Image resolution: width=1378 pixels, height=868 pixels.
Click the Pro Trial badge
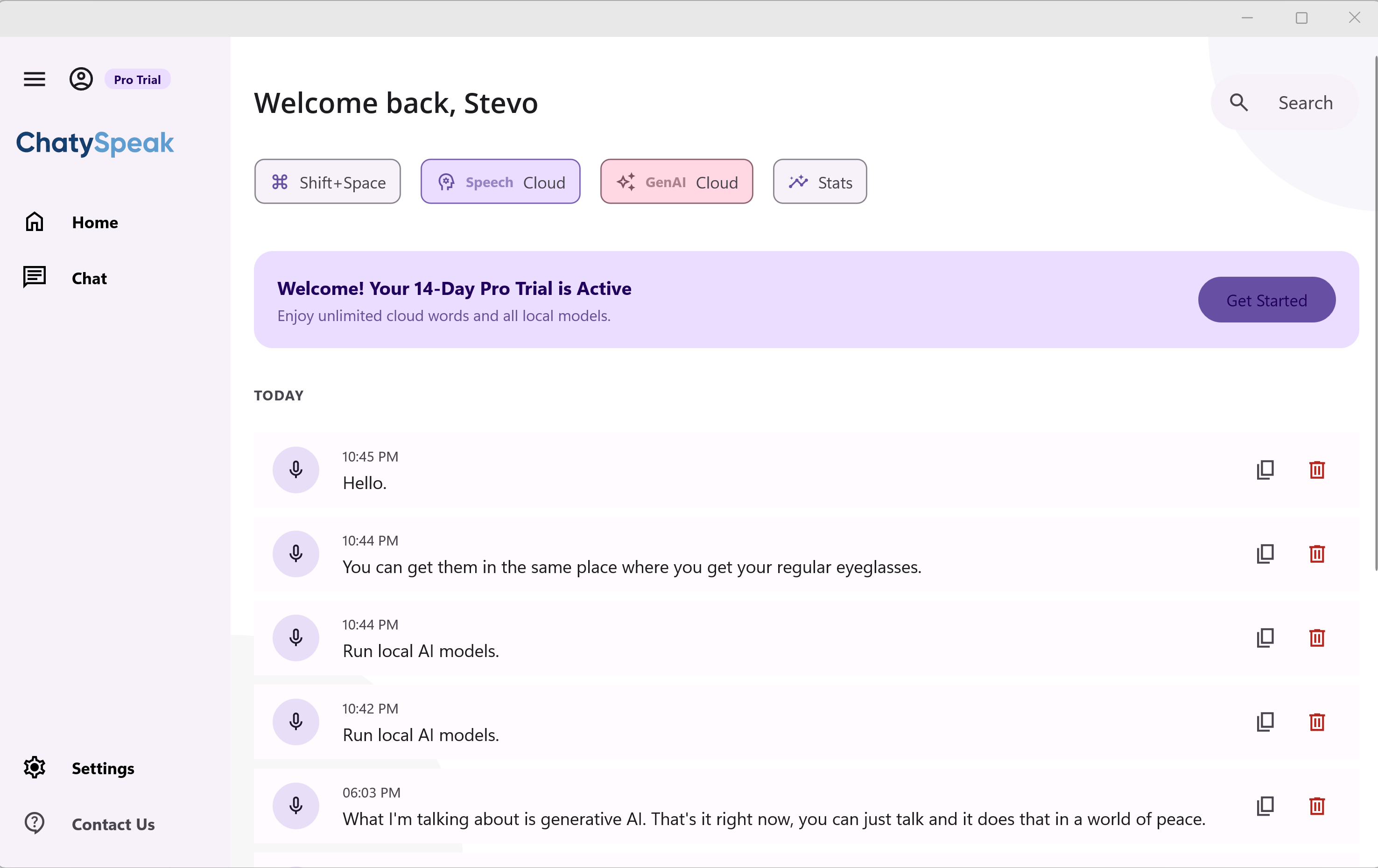point(137,79)
